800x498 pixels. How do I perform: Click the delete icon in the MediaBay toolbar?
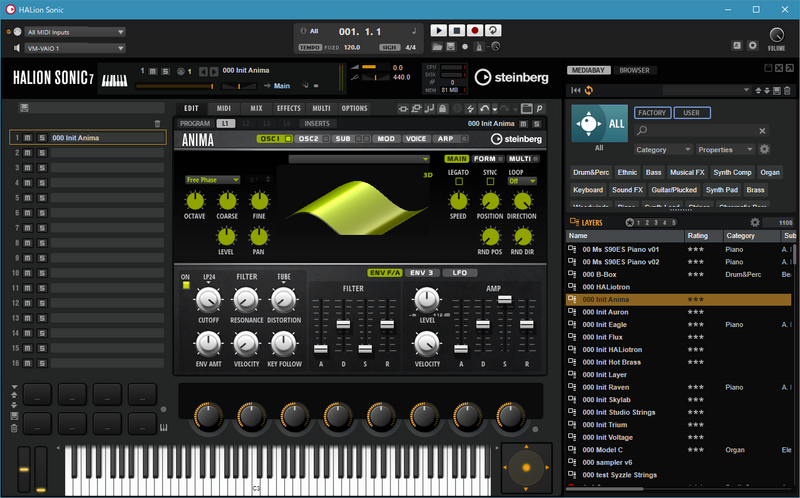pyautogui.click(x=787, y=90)
